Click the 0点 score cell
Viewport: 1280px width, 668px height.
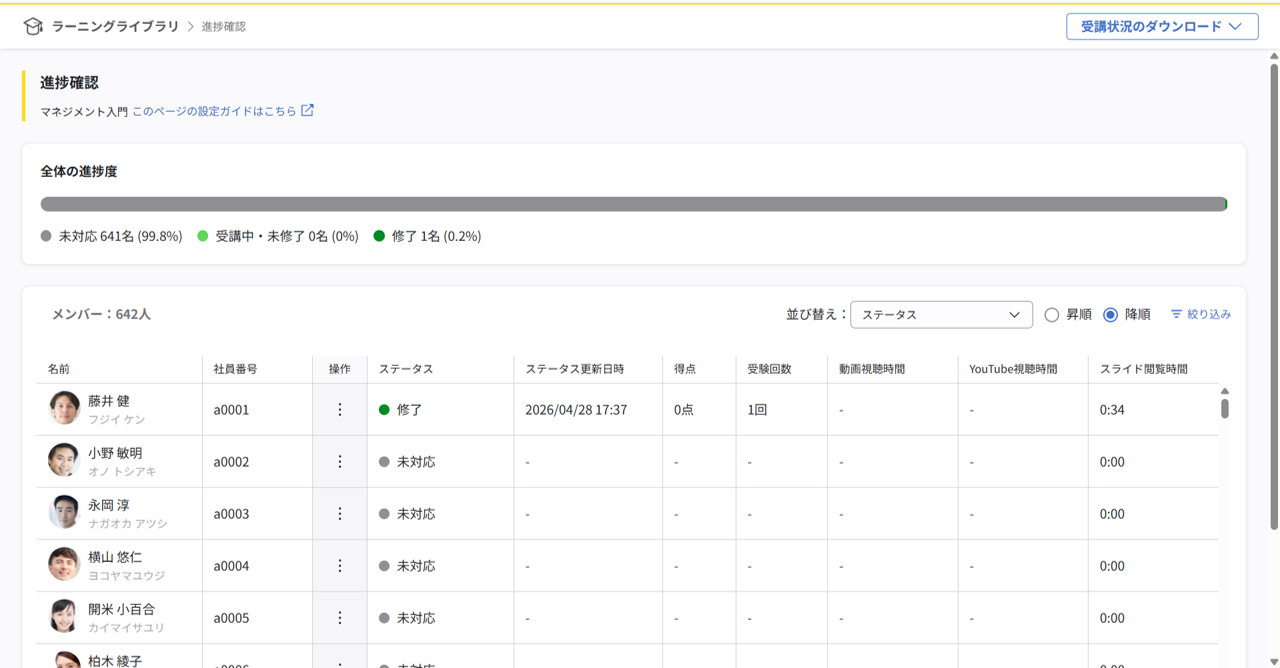pyautogui.click(x=684, y=410)
